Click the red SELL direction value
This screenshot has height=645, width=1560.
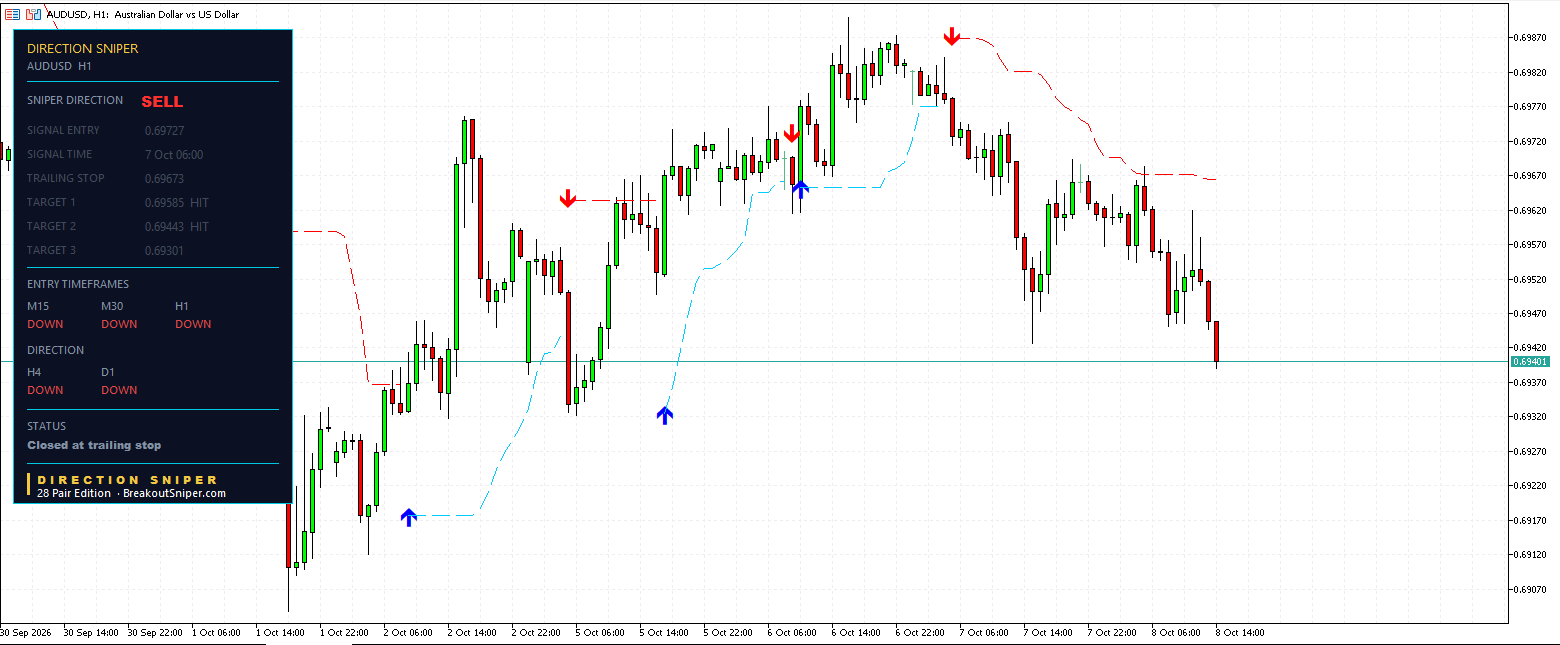(x=162, y=101)
